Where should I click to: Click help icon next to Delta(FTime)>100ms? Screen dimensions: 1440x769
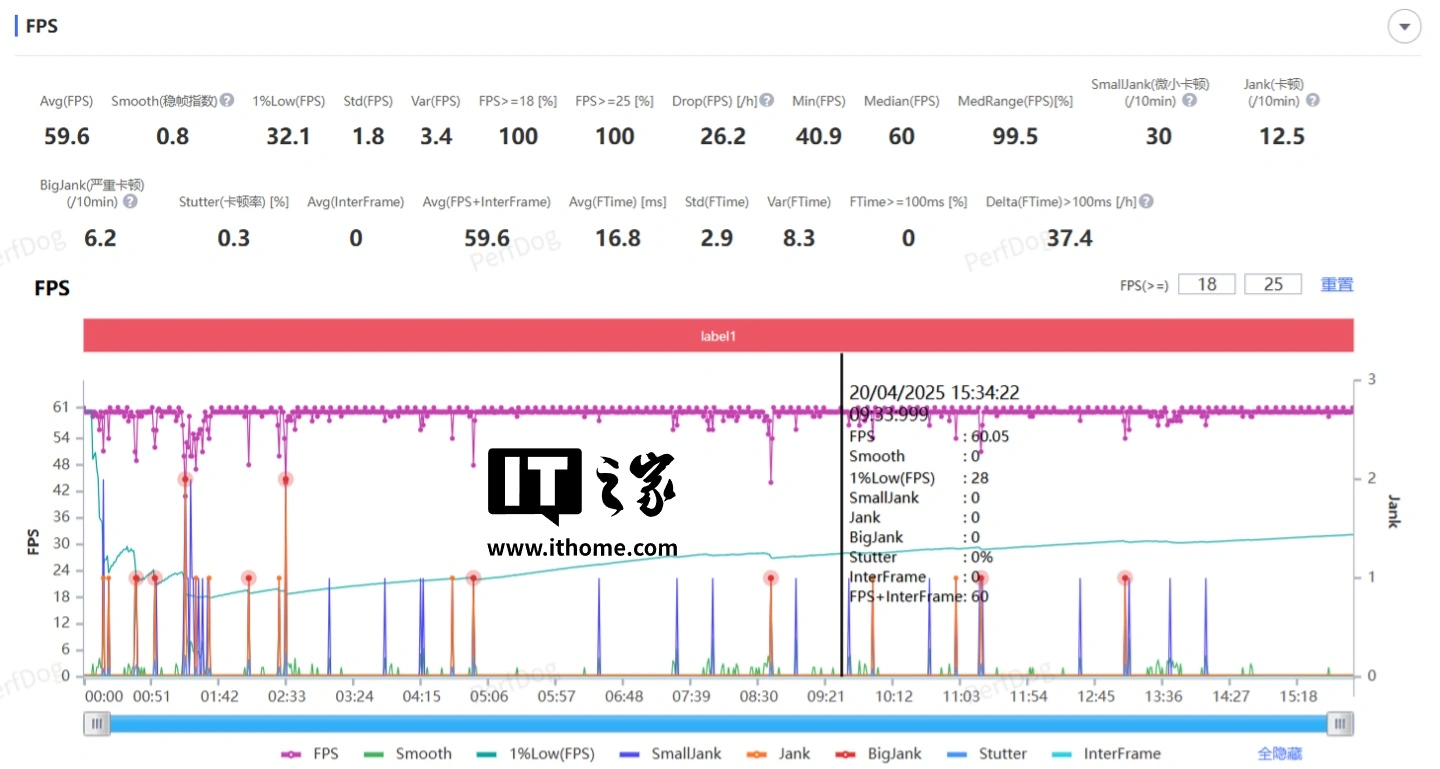(x=1146, y=201)
